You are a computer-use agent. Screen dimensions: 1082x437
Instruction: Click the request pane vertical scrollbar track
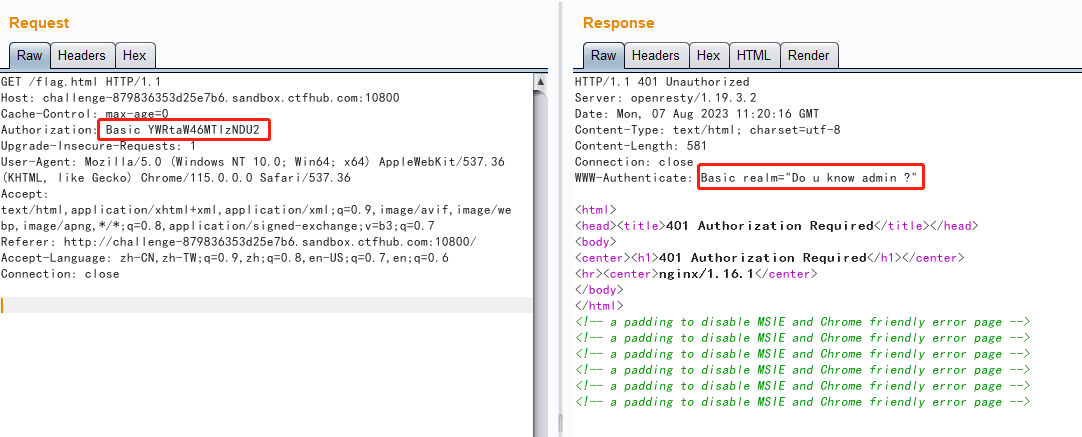coord(541,262)
